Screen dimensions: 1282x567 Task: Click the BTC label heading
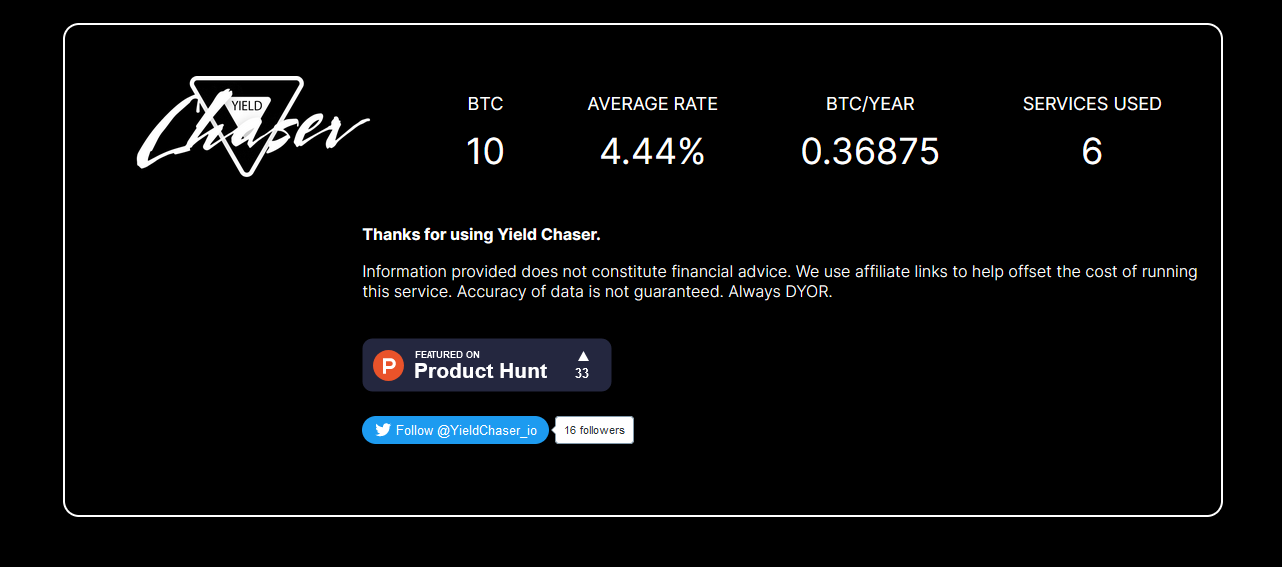pos(485,104)
